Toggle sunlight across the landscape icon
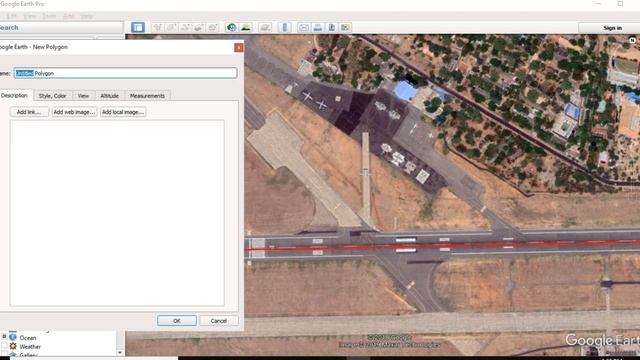Image resolution: width=640 pixels, height=360 pixels. tap(246, 27)
